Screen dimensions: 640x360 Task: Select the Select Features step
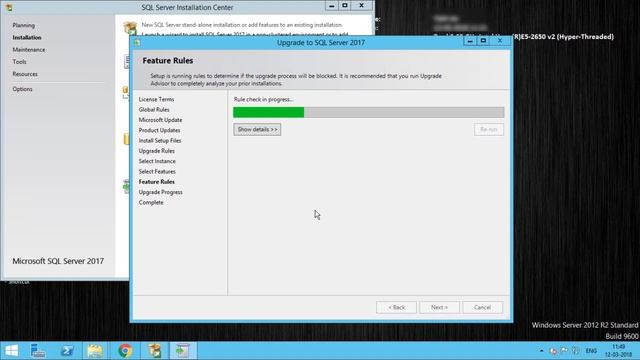pyautogui.click(x=157, y=171)
